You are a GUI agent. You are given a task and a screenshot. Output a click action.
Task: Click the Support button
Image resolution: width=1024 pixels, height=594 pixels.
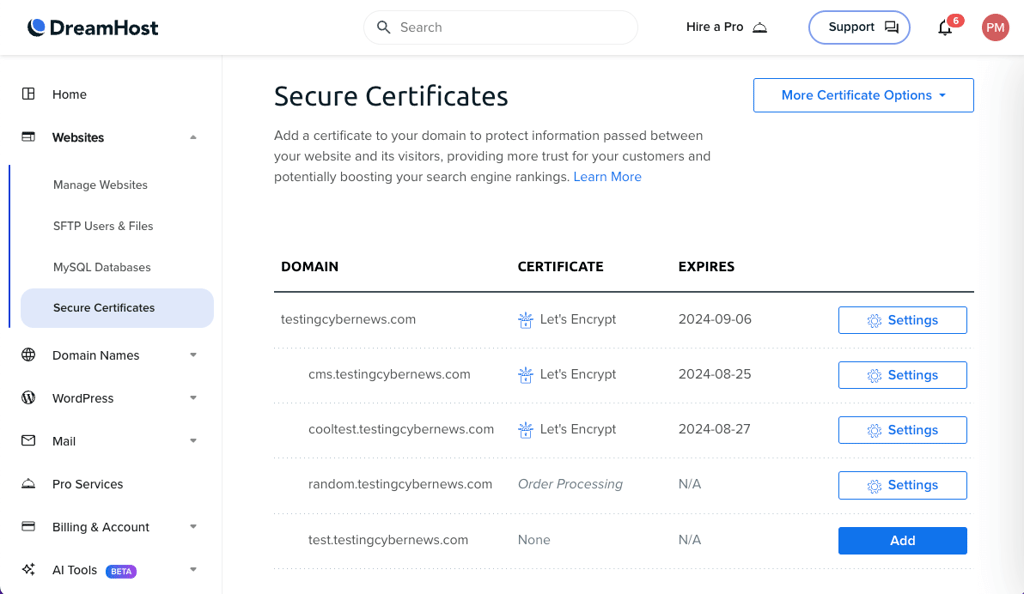[859, 27]
